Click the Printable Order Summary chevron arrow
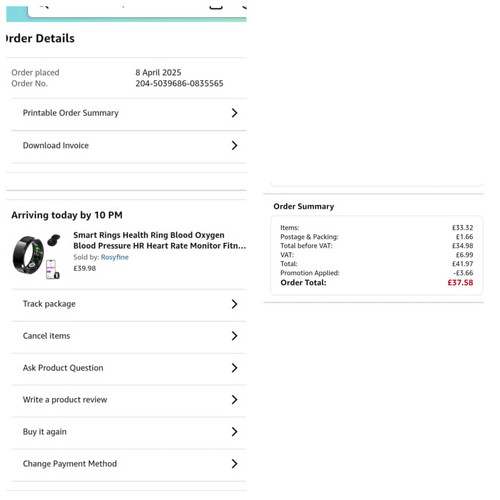The width and height of the screenshot is (500, 500). pos(234,113)
